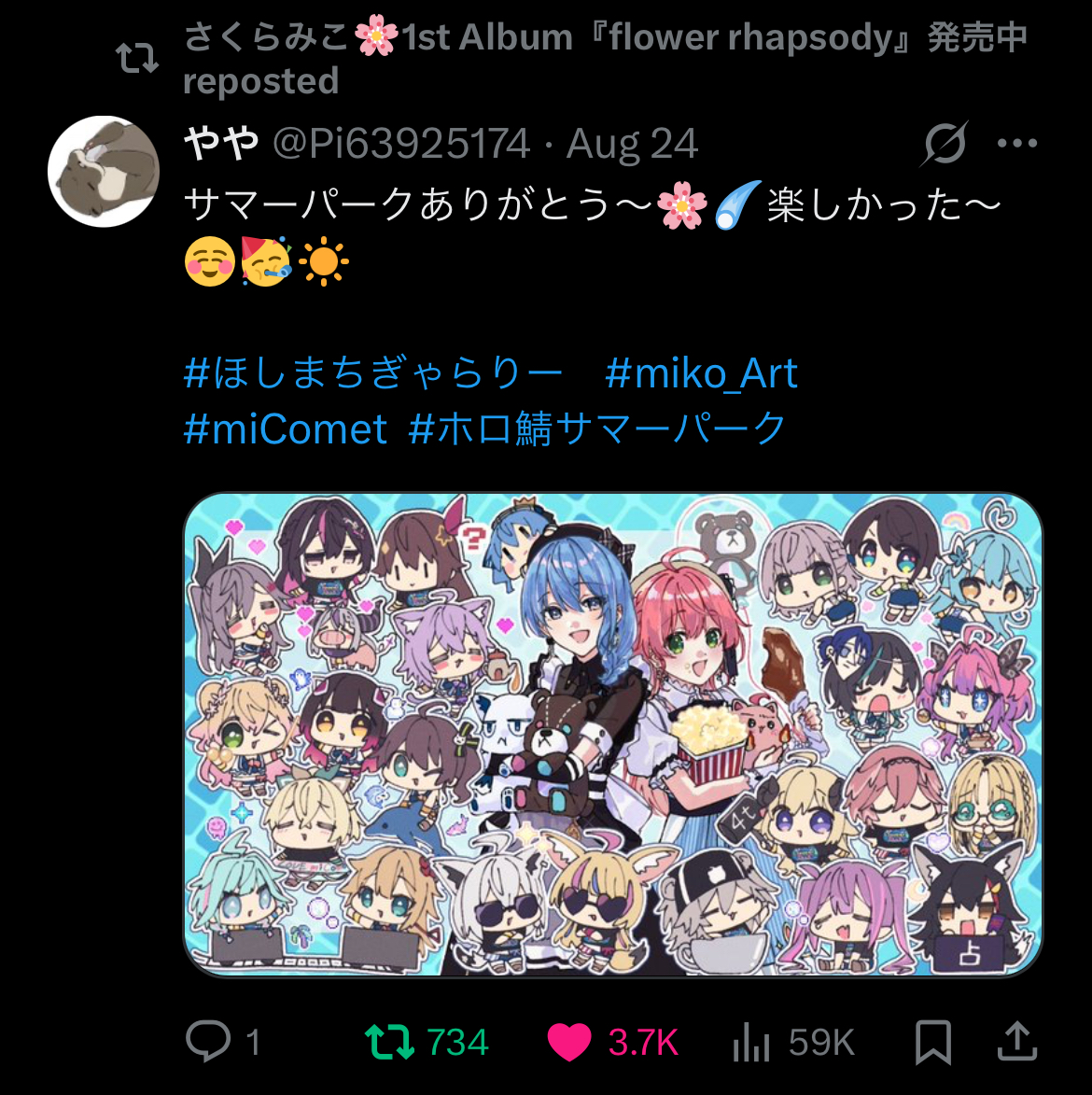
Task: Unlike the post via pink heart
Action: click(569, 1042)
